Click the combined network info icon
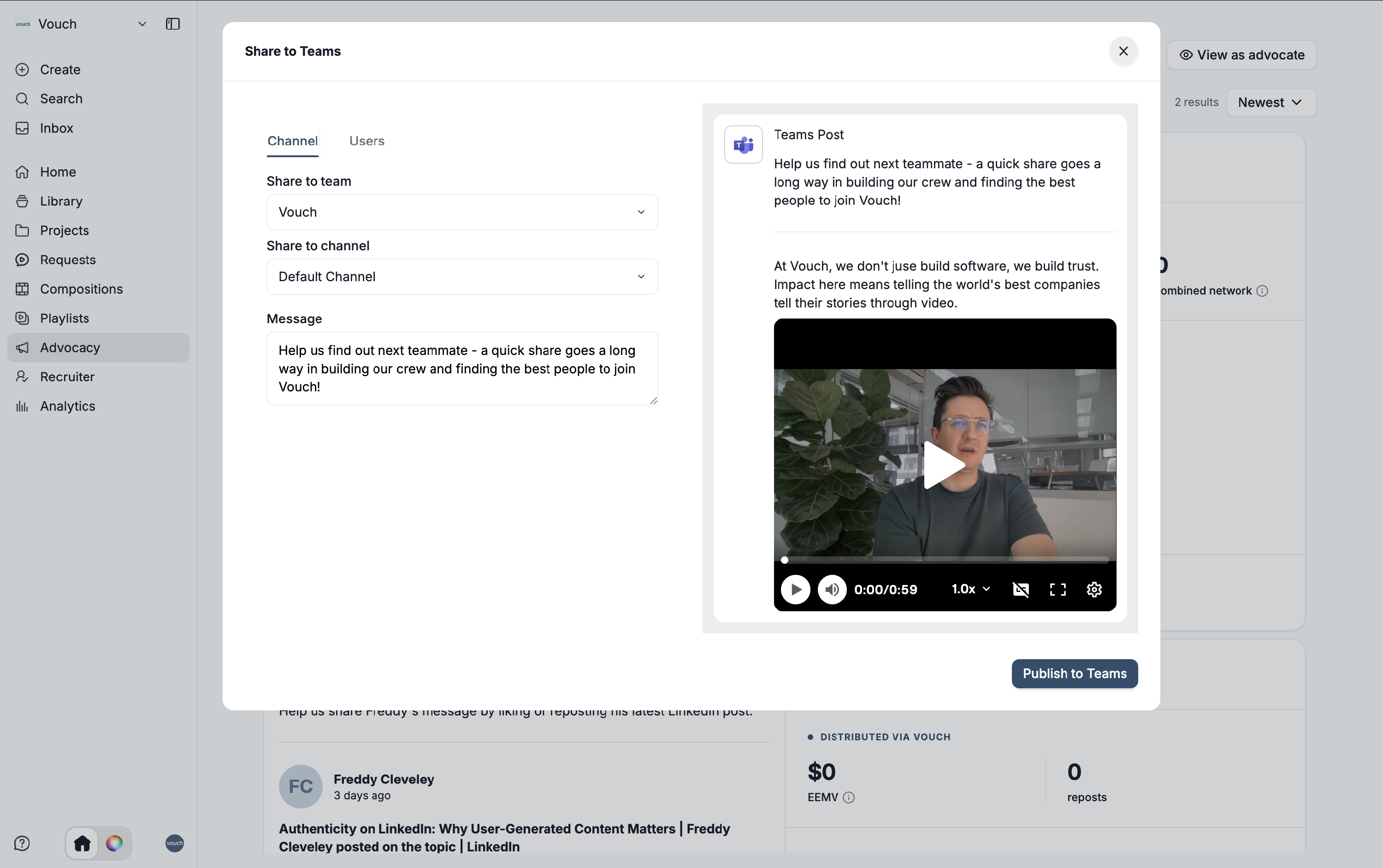Screen dimensions: 1383x868 pyautogui.click(x=1262, y=291)
